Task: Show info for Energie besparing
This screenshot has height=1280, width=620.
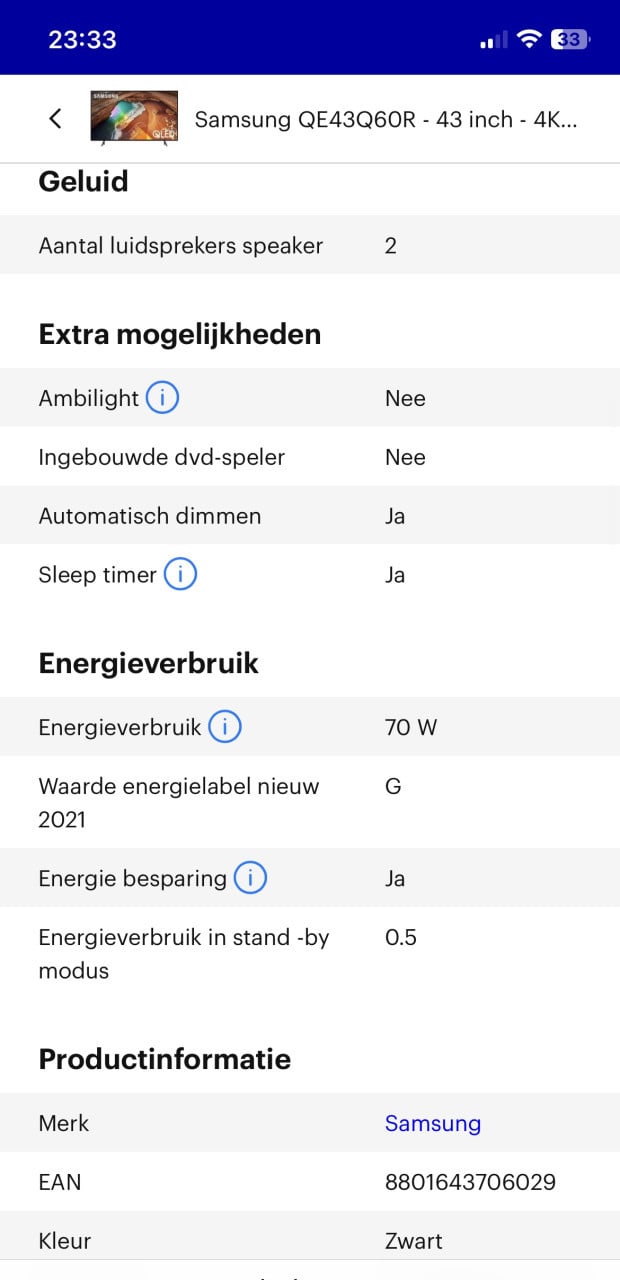Action: (x=250, y=878)
